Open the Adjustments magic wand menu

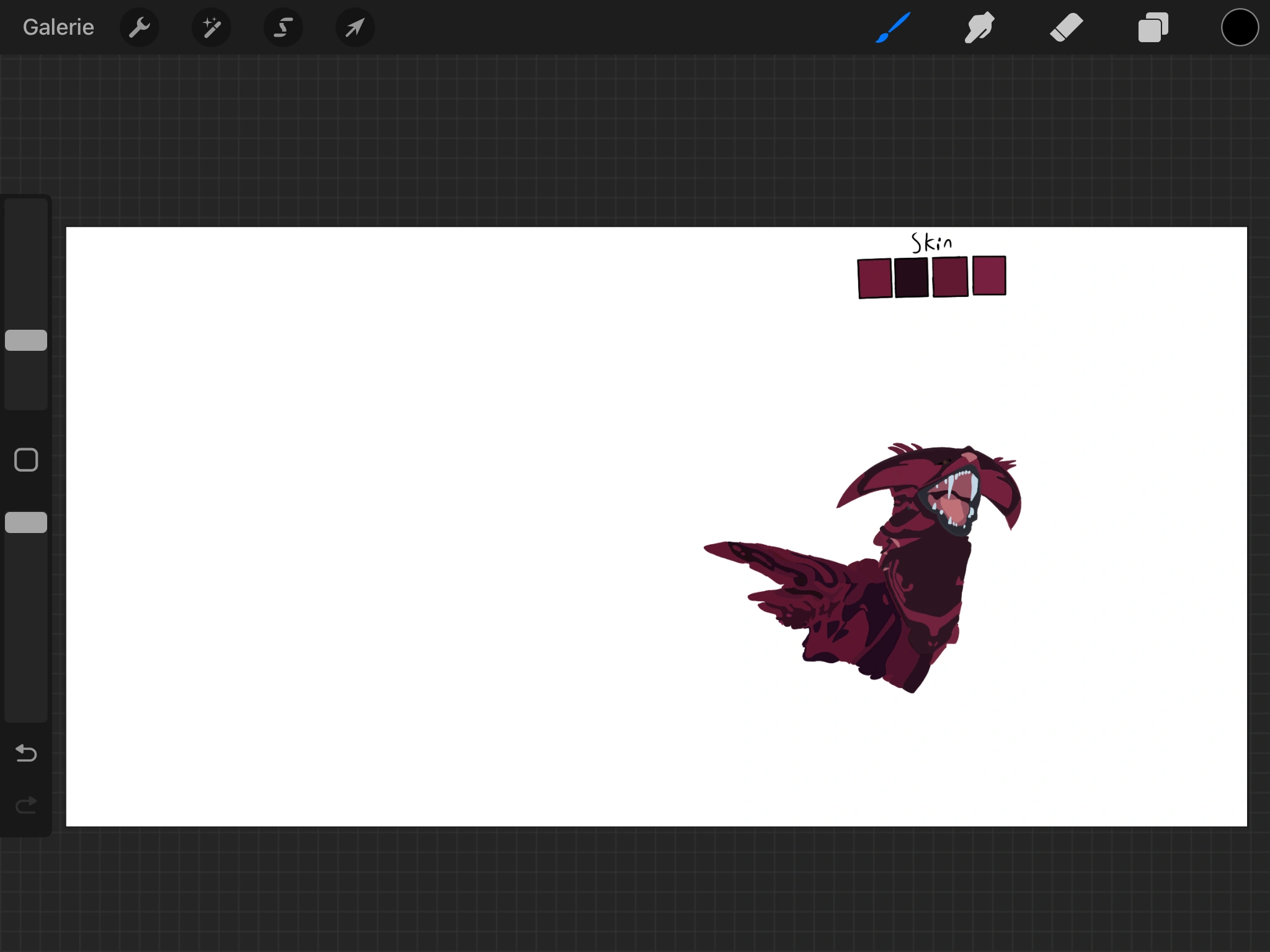tap(211, 27)
